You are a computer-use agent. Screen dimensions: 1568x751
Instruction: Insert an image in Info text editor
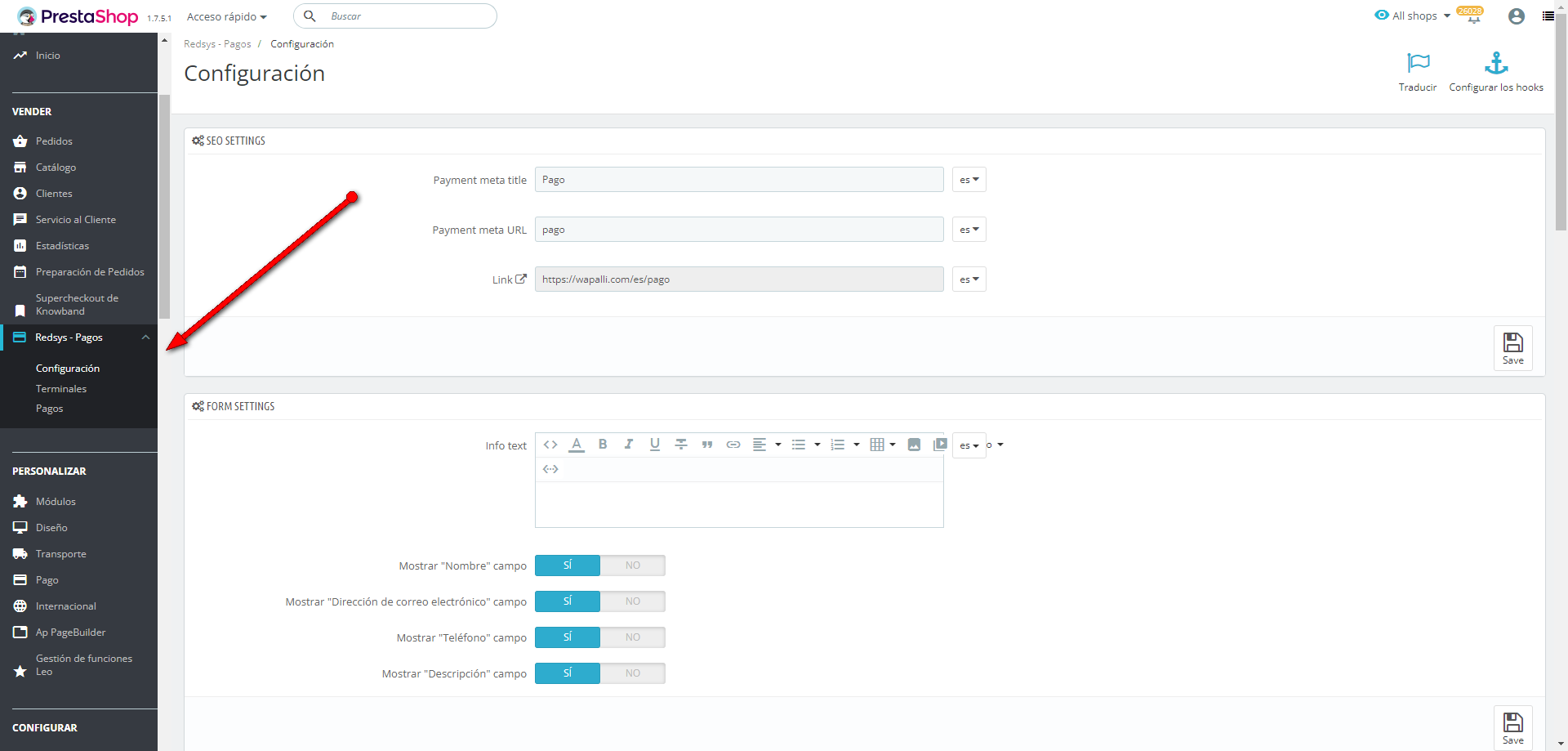tap(915, 445)
